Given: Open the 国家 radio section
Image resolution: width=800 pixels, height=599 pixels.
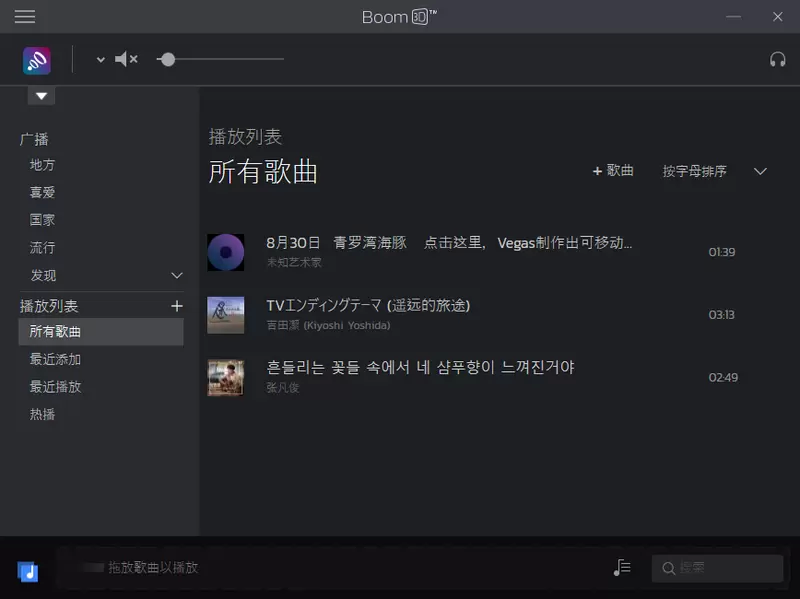Looking at the screenshot, I should pyautogui.click(x=42, y=220).
